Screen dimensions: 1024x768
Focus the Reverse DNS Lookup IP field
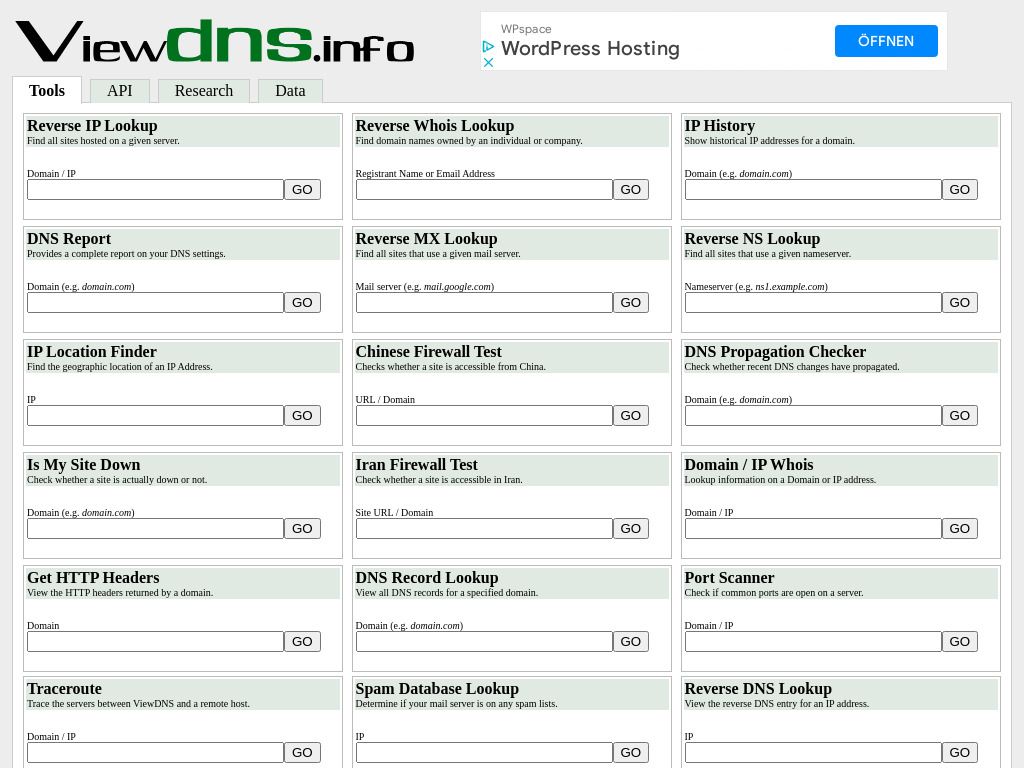(813, 752)
